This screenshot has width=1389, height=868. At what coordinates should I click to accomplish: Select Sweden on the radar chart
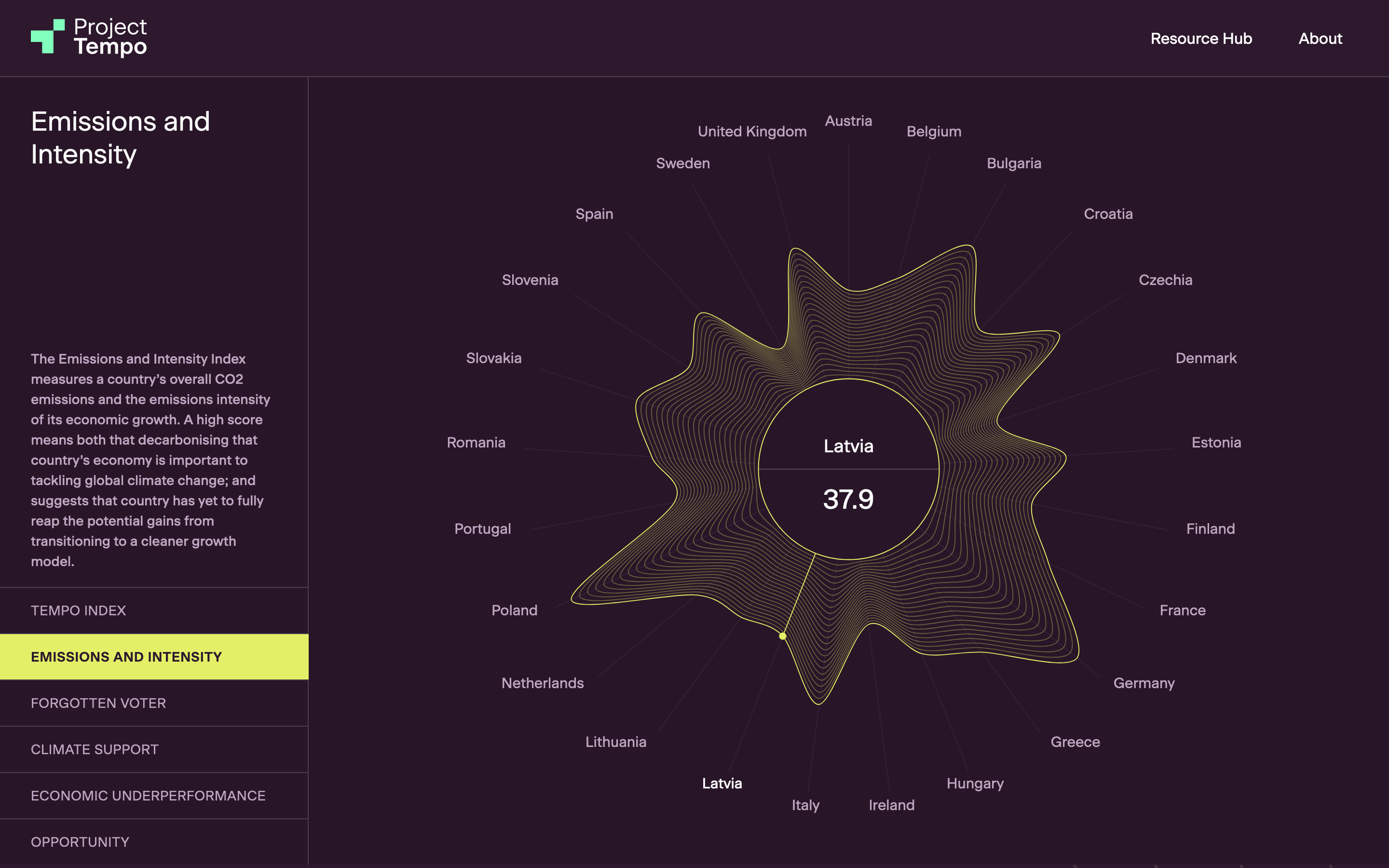click(682, 163)
